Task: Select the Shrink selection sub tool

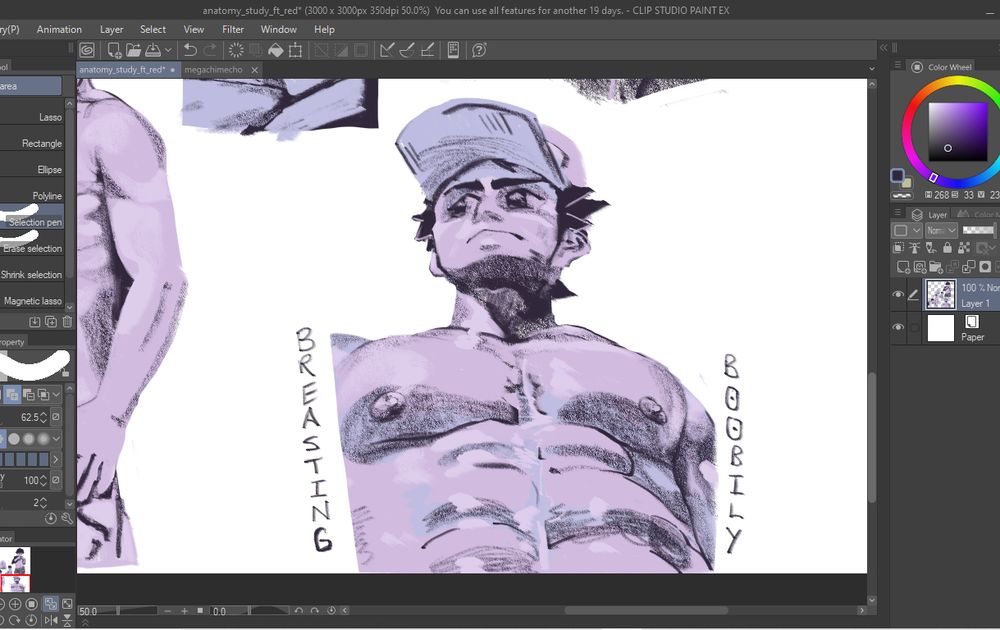Action: (32, 274)
